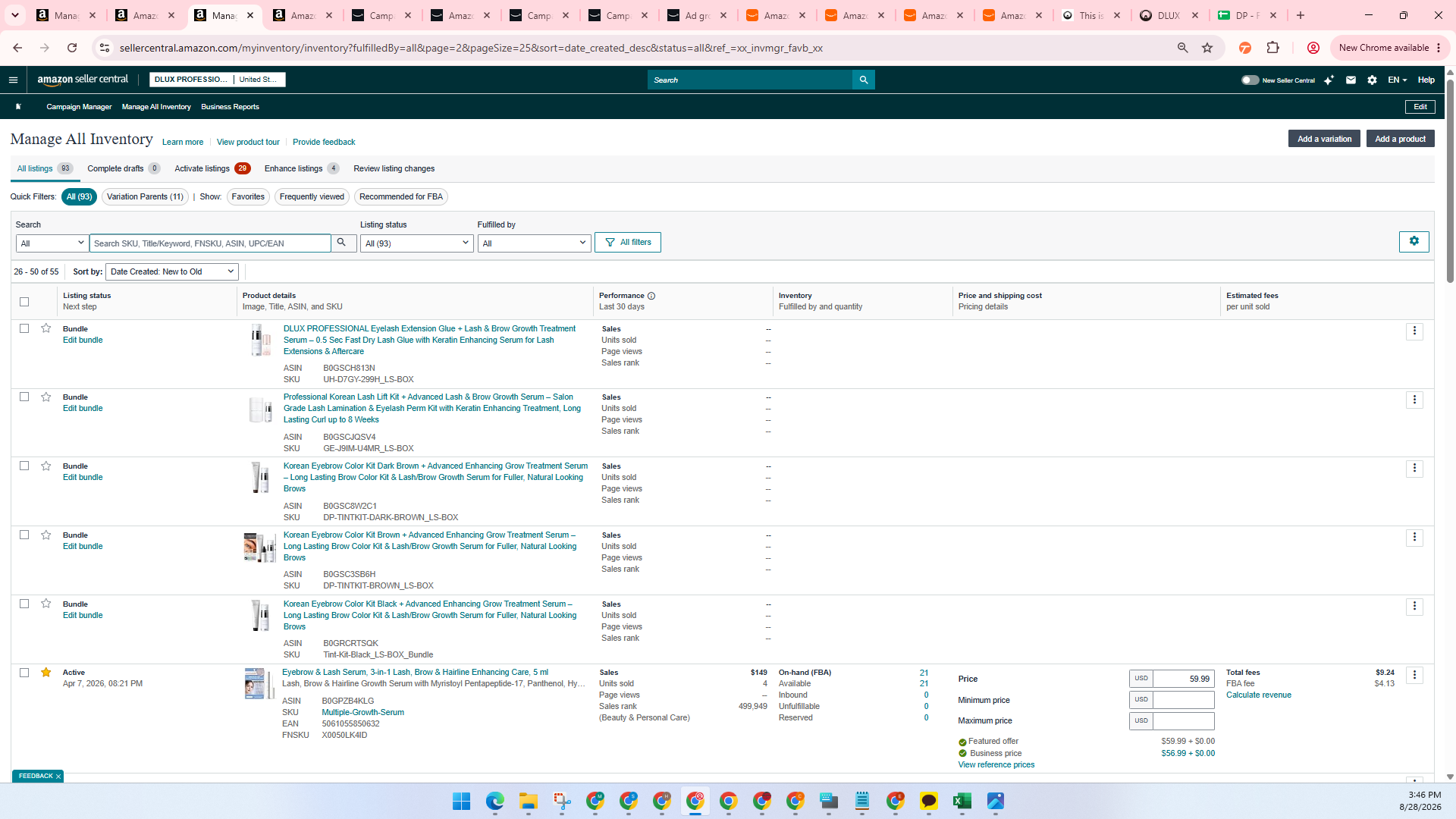Open File Explorer from the taskbar

coord(528,801)
